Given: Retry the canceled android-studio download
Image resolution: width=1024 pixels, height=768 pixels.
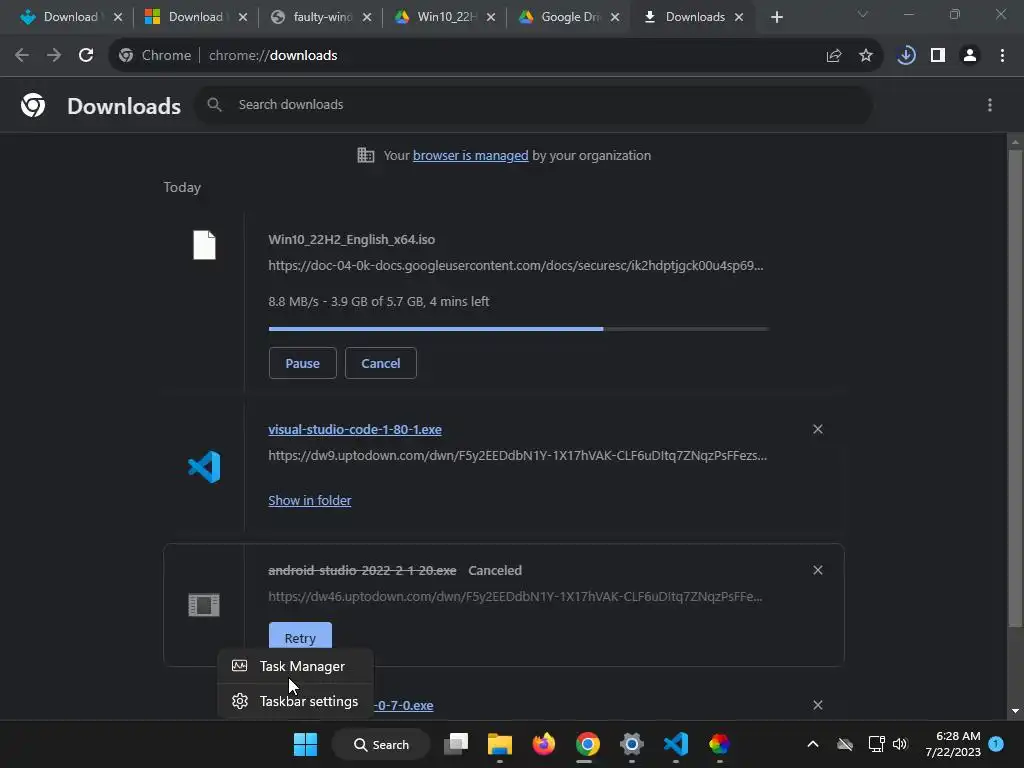Looking at the screenshot, I should pos(300,635).
